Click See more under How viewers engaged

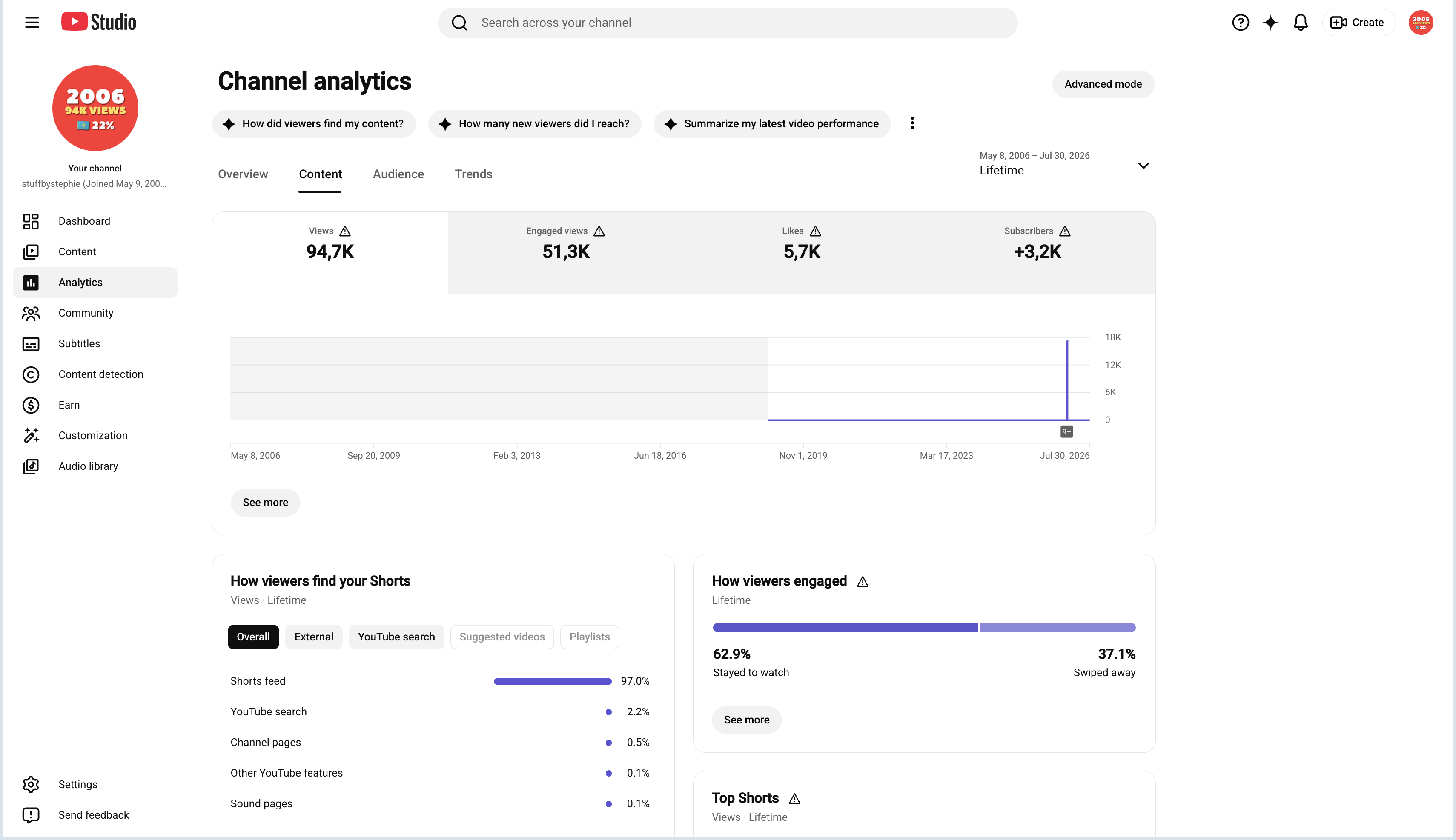click(x=746, y=720)
